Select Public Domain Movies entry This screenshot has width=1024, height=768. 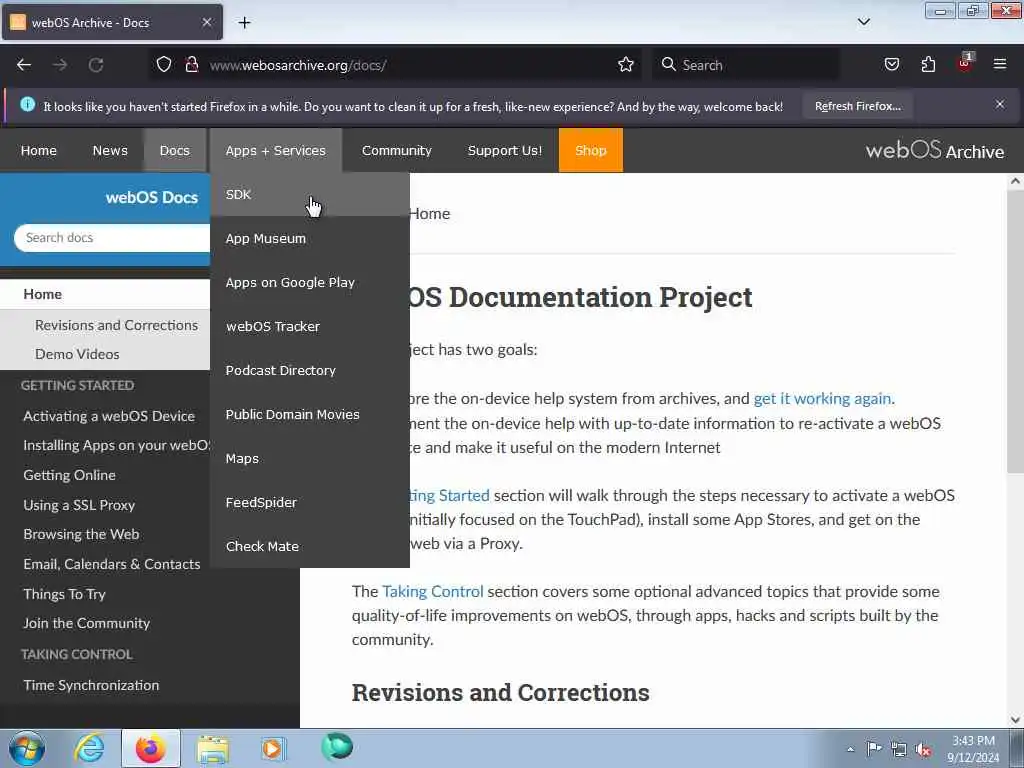pyautogui.click(x=310, y=414)
